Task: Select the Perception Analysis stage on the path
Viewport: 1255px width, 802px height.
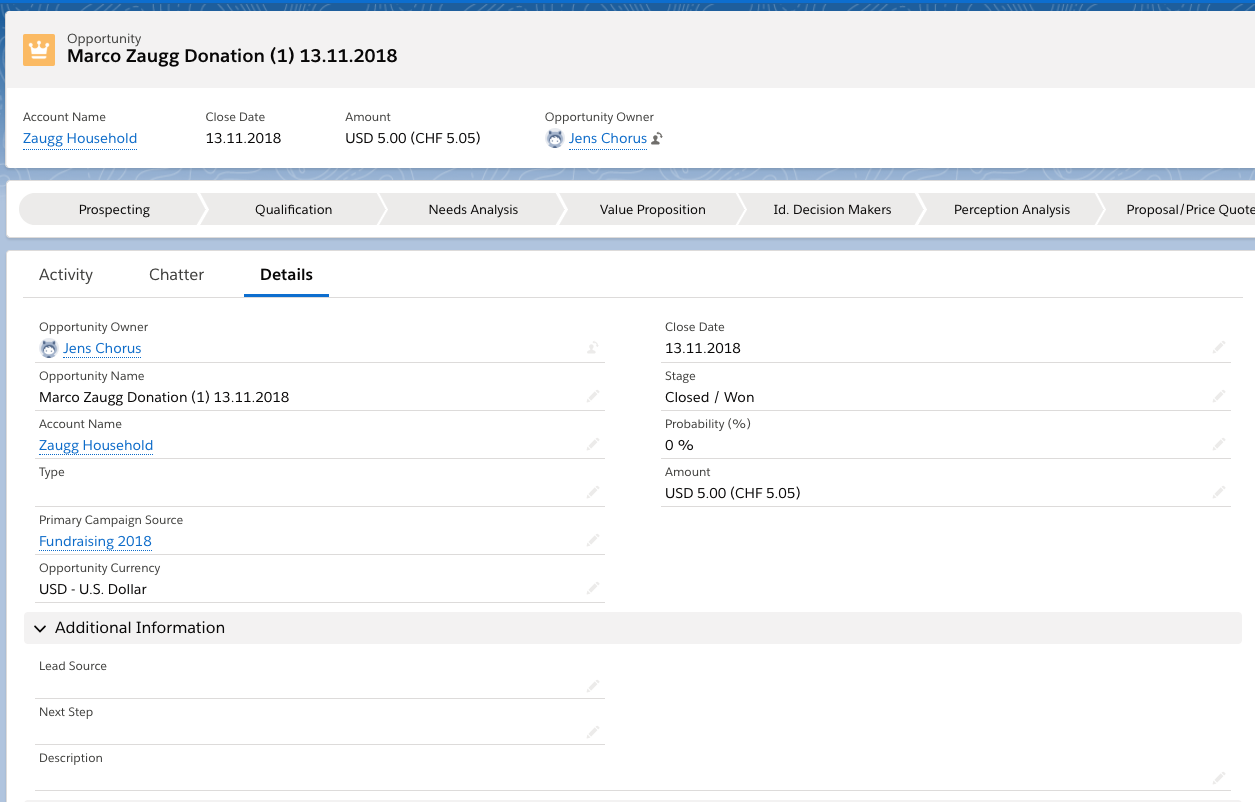Action: click(x=1011, y=209)
